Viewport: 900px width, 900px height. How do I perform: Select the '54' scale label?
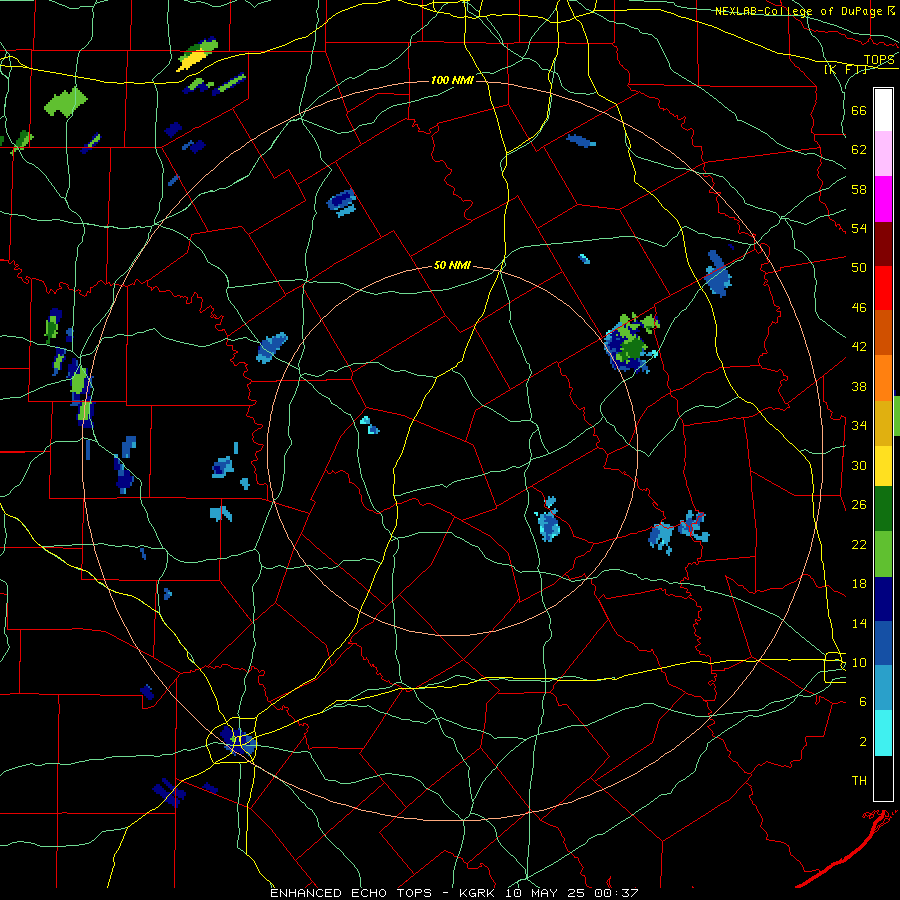tap(859, 228)
